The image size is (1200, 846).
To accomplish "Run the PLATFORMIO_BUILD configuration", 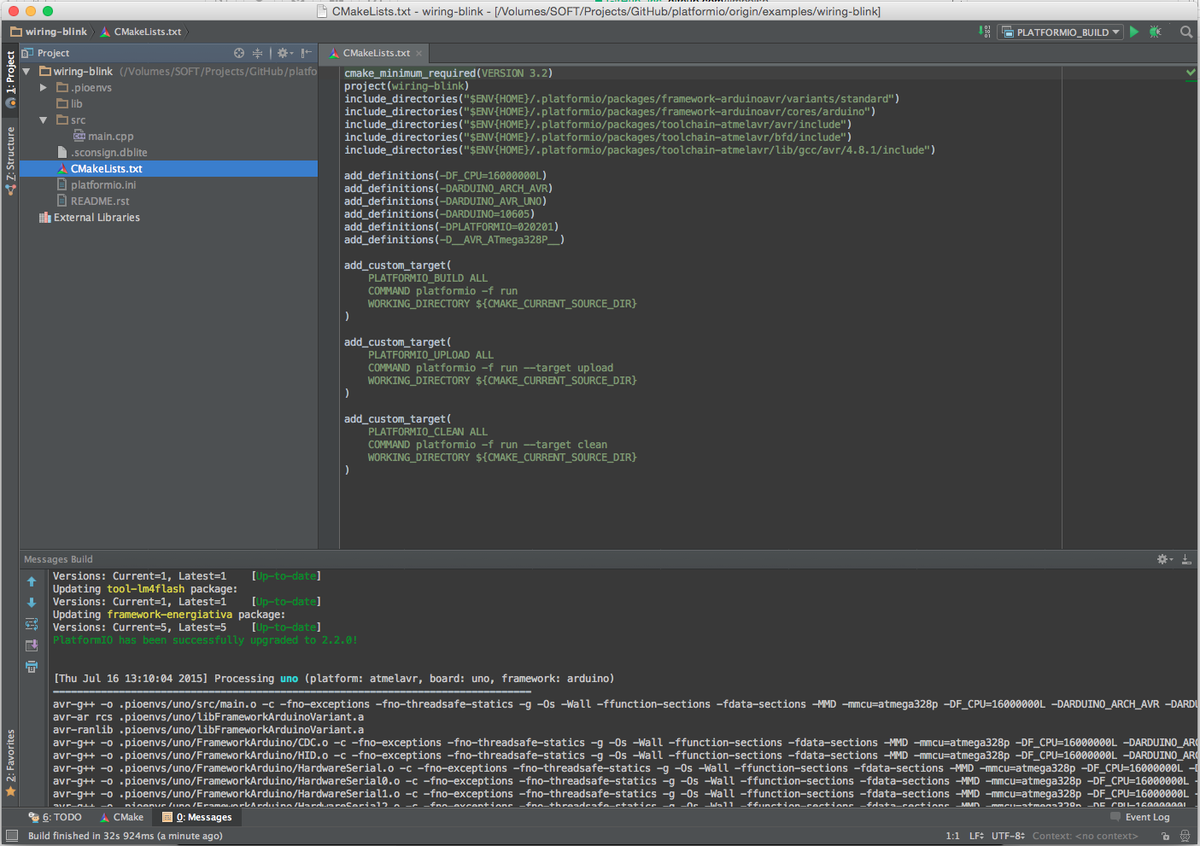I will (1134, 32).
